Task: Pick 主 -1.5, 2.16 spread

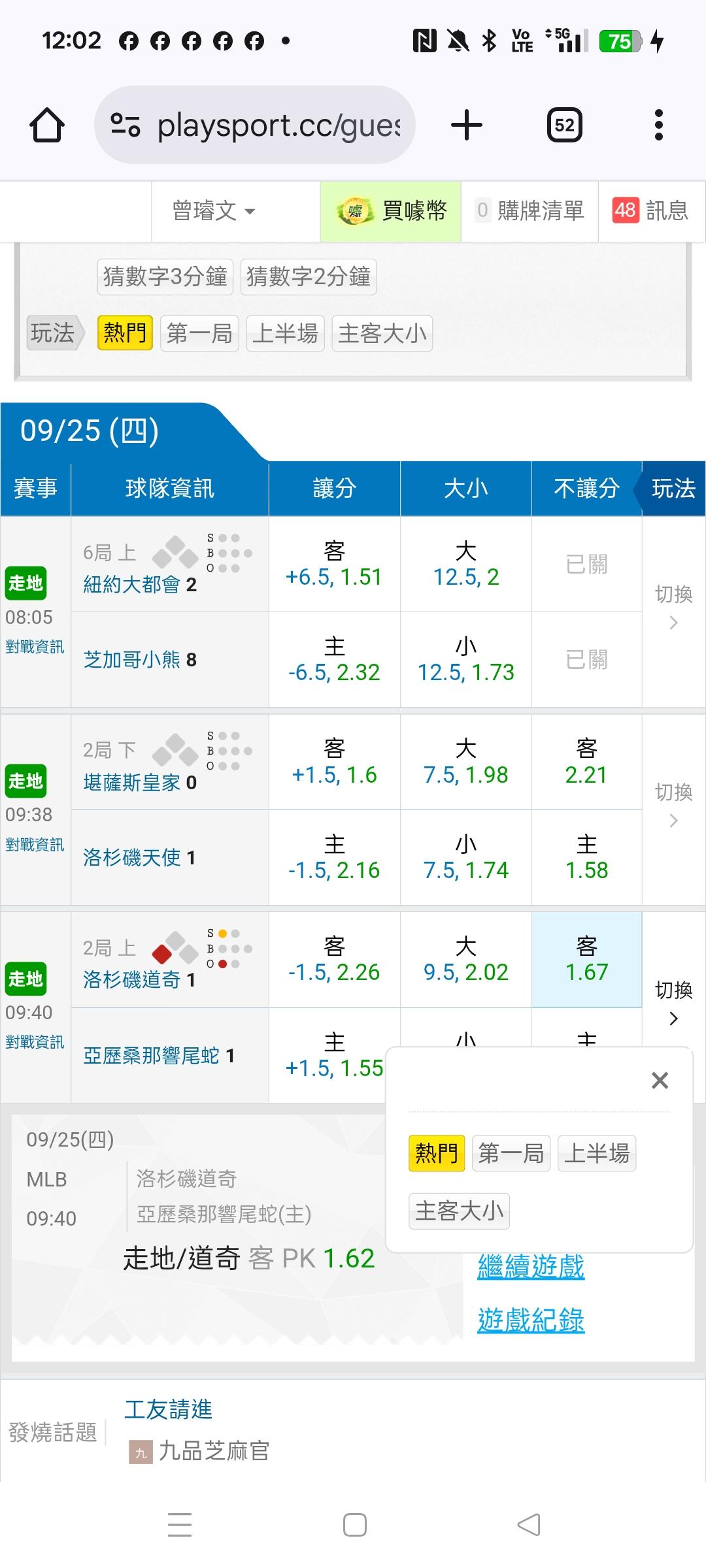Action: click(x=334, y=858)
